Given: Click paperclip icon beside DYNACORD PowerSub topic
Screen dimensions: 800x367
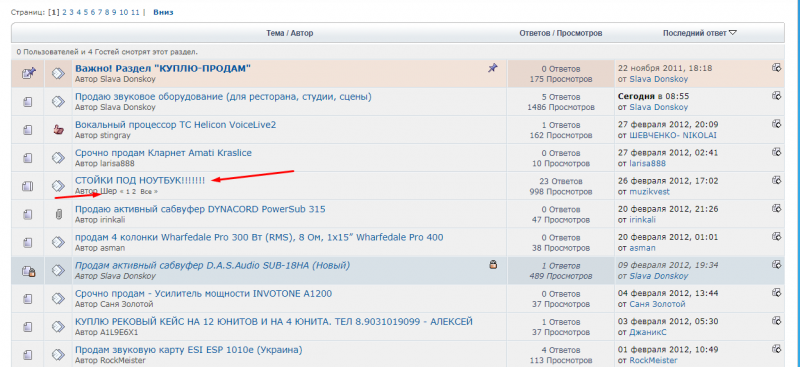Looking at the screenshot, I should 58,214.
